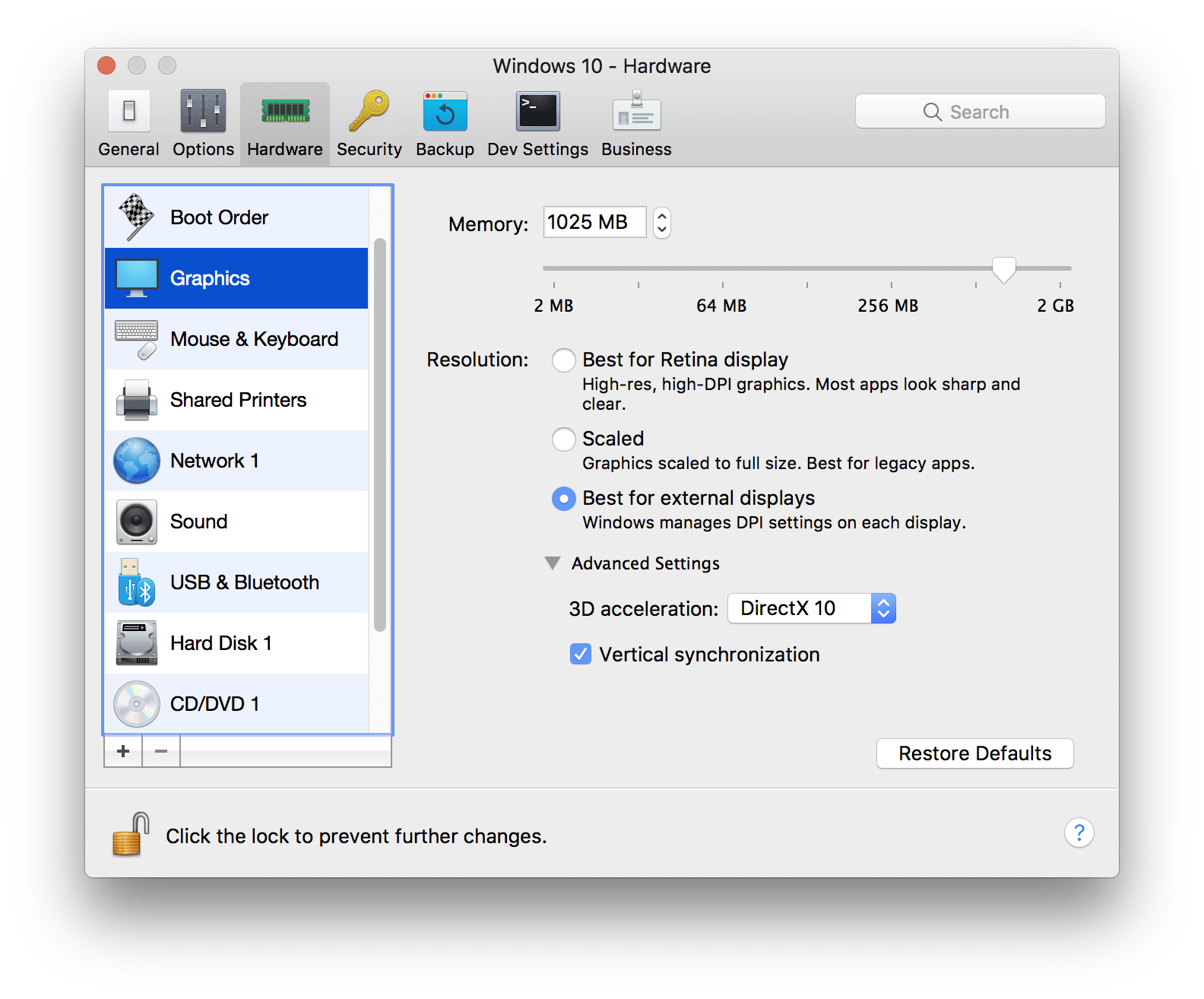
Task: Click the padlock icon to lock settings
Action: click(x=131, y=834)
